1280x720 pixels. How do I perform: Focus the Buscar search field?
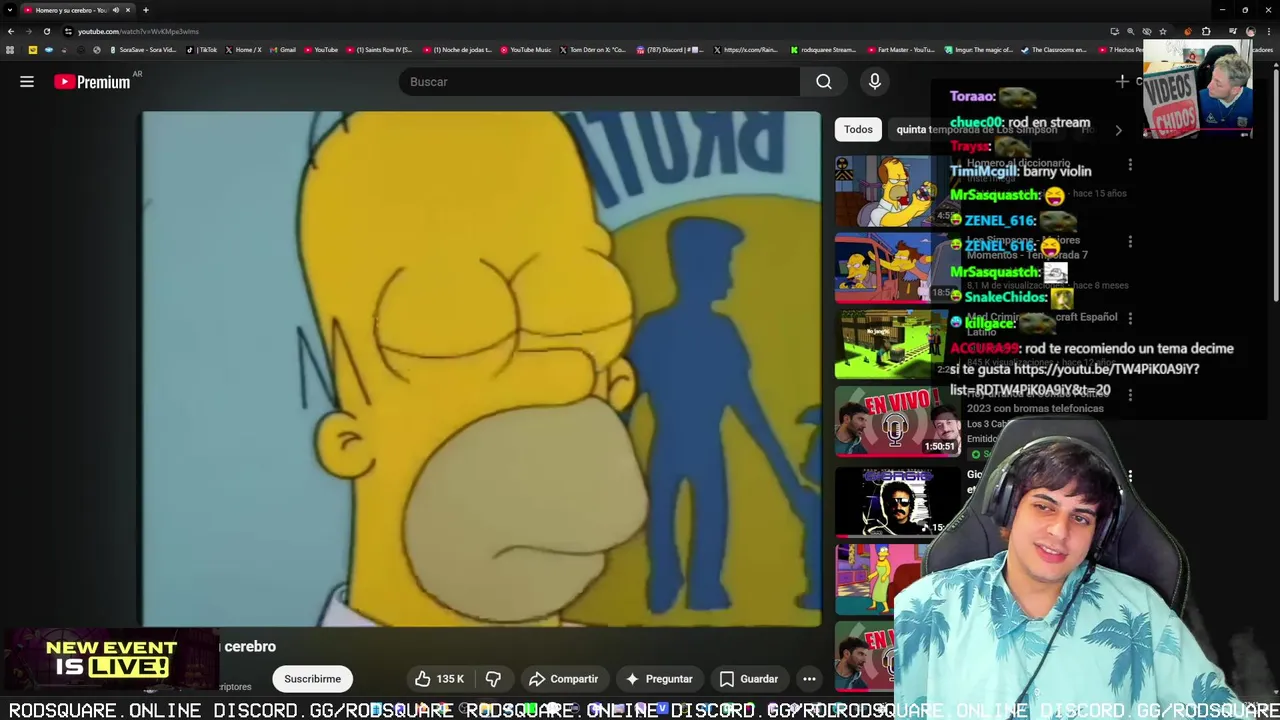click(x=598, y=82)
